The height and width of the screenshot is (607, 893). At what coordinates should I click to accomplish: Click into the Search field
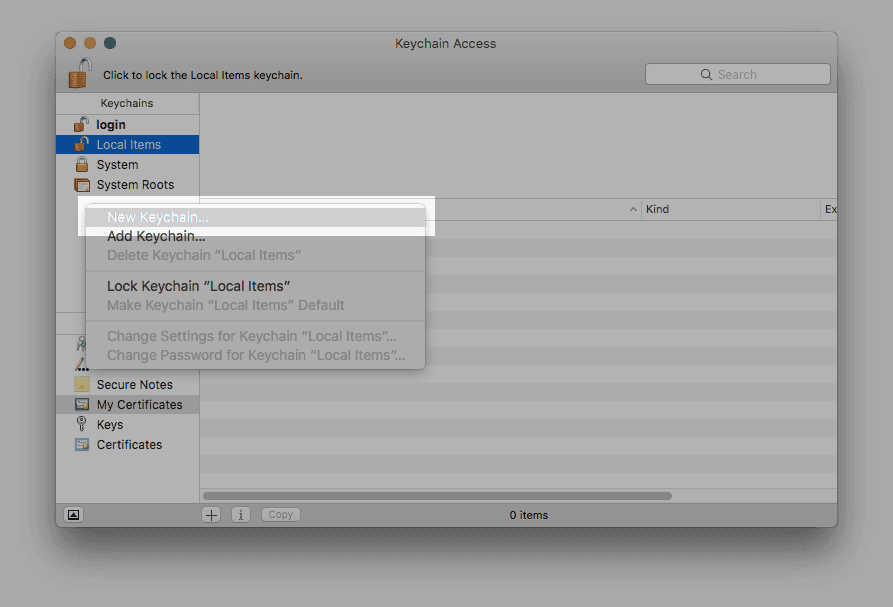click(x=737, y=74)
